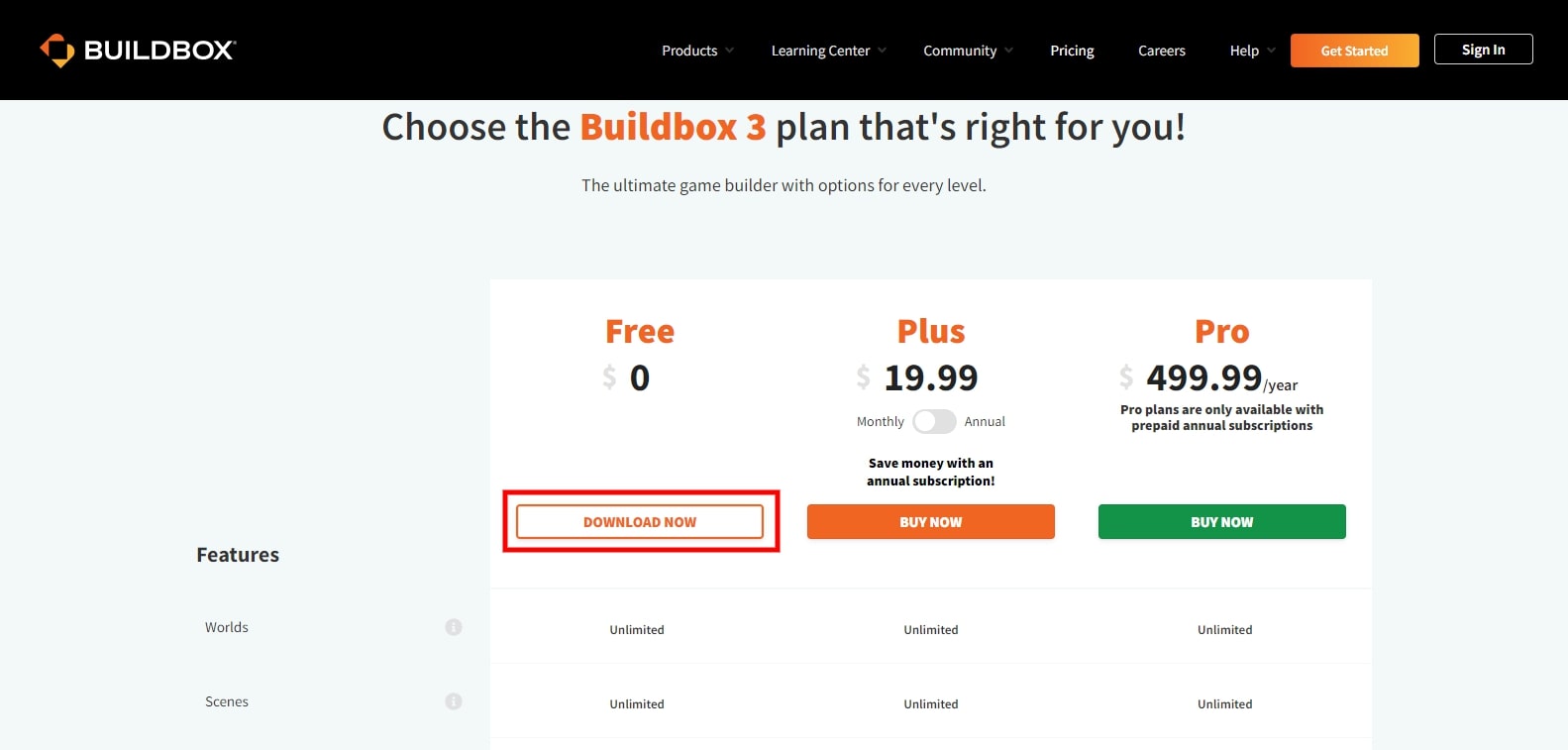This screenshot has width=1568, height=750.
Task: Open the Help dropdown menu
Action: (1252, 51)
